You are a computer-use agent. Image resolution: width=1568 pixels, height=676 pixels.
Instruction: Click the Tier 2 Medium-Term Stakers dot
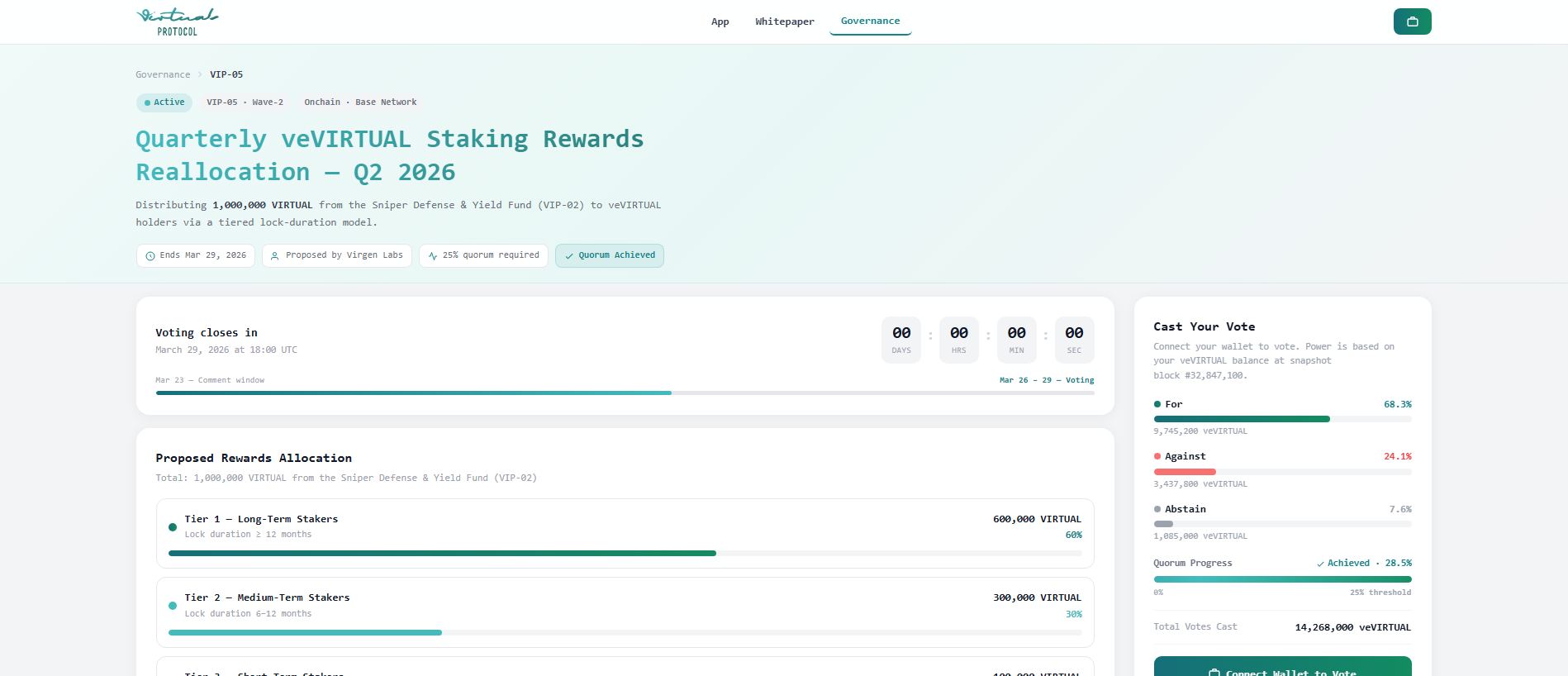click(173, 606)
